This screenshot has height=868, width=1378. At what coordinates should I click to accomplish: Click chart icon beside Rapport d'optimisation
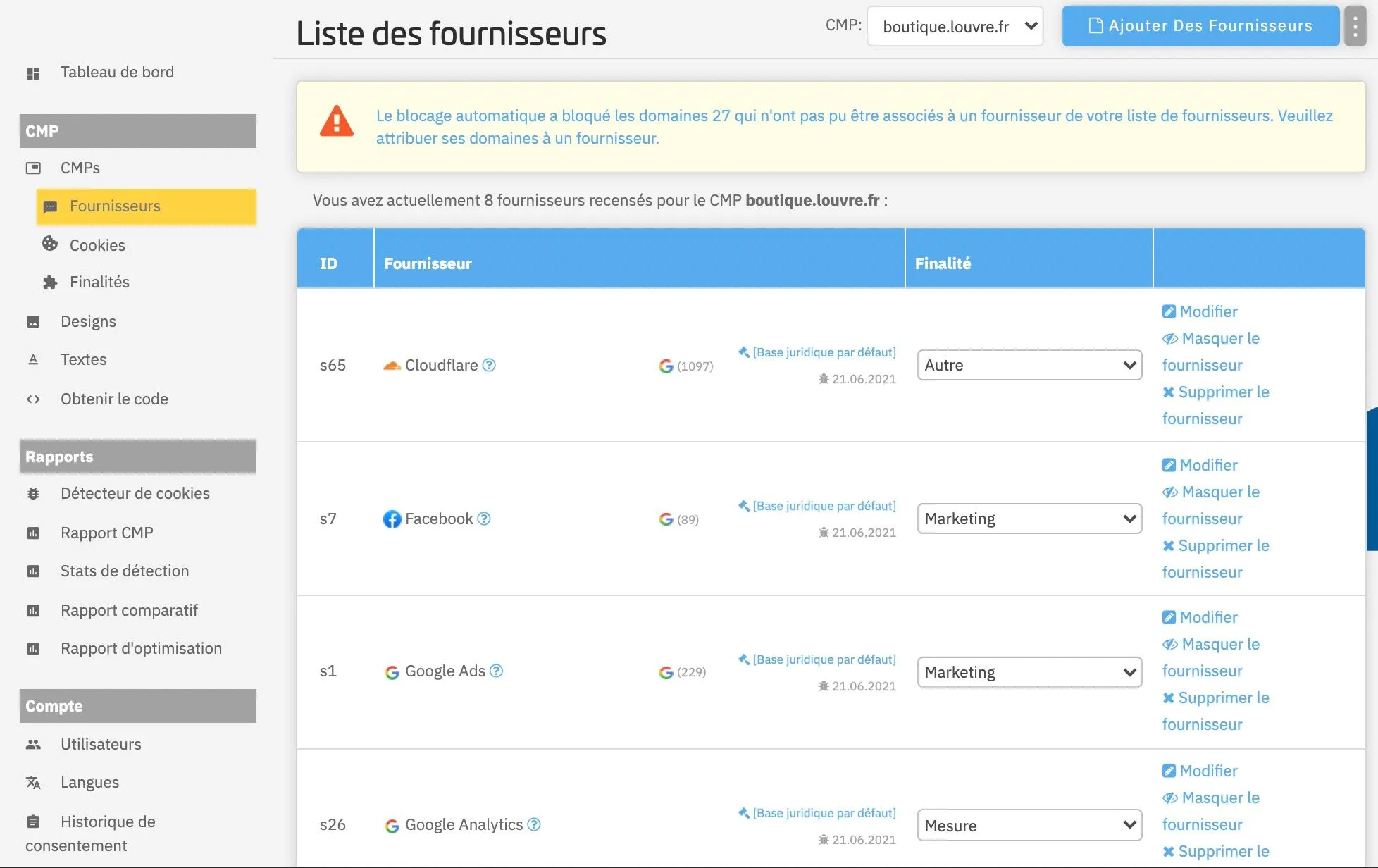(33, 649)
